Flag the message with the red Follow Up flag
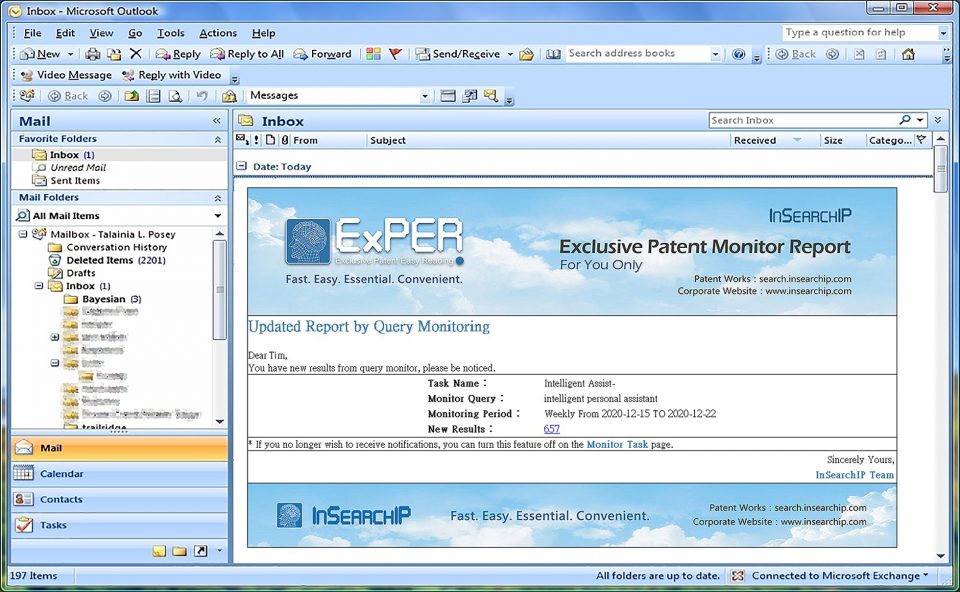 pos(396,54)
